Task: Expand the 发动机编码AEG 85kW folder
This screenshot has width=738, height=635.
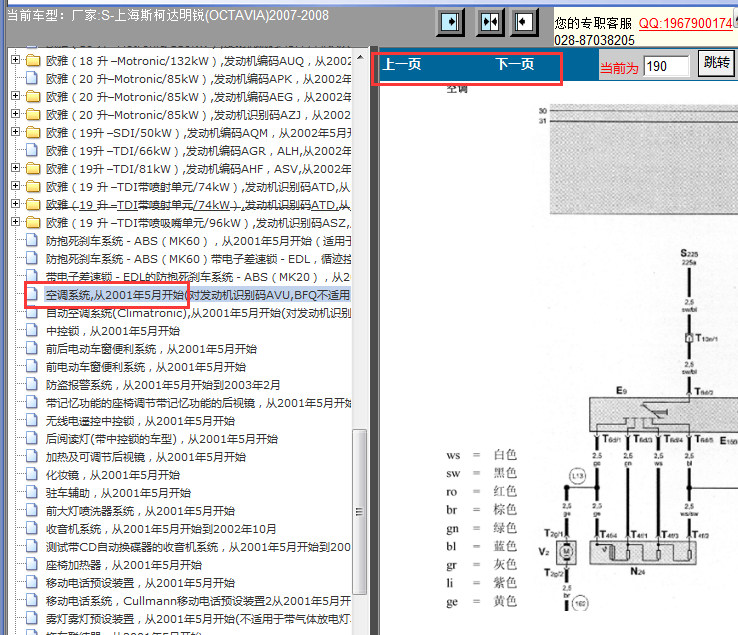Action: tap(15, 97)
